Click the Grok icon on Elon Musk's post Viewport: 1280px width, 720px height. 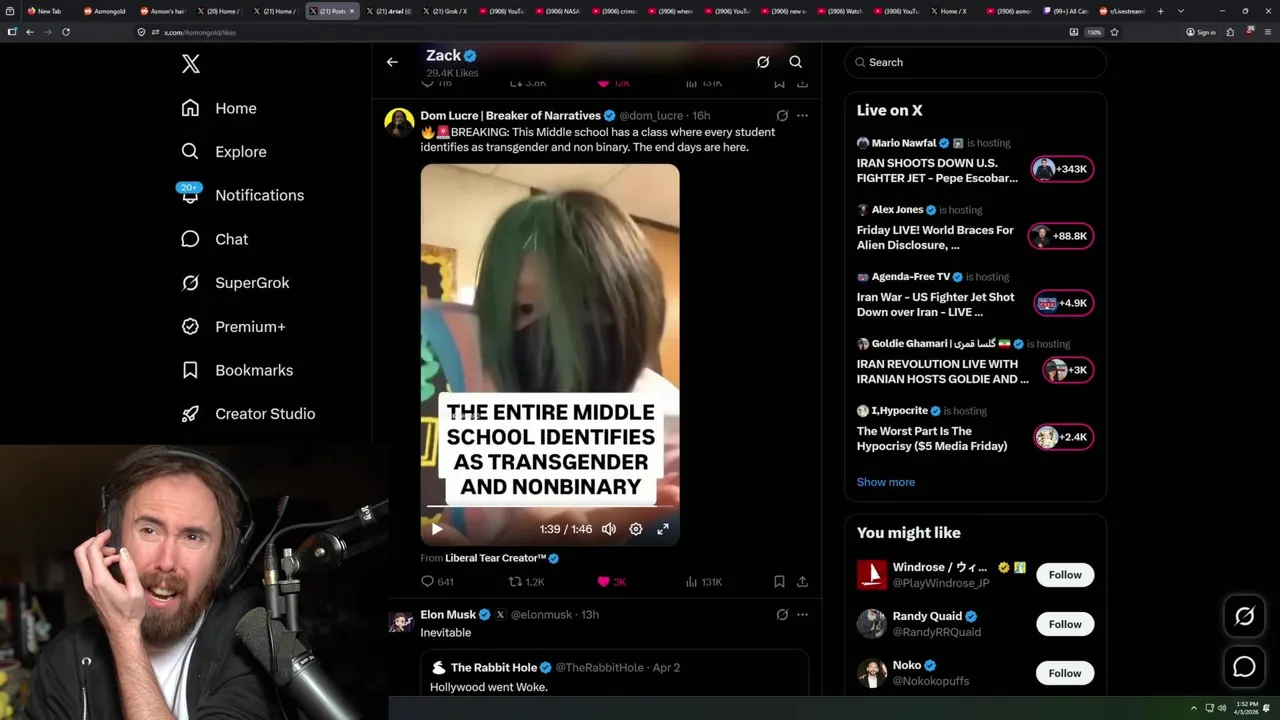tap(782, 615)
